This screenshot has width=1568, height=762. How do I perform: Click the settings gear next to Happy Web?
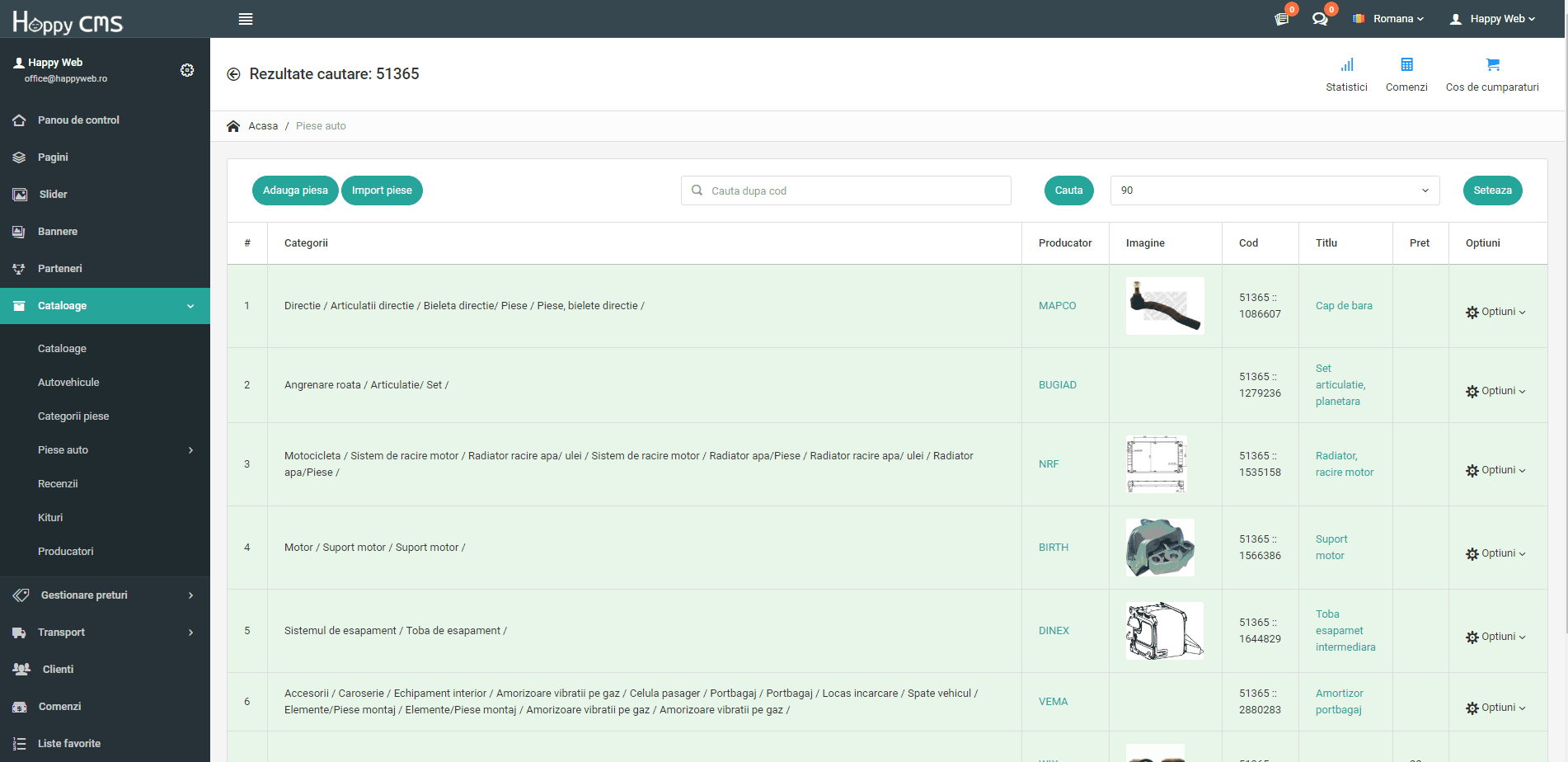(x=187, y=70)
